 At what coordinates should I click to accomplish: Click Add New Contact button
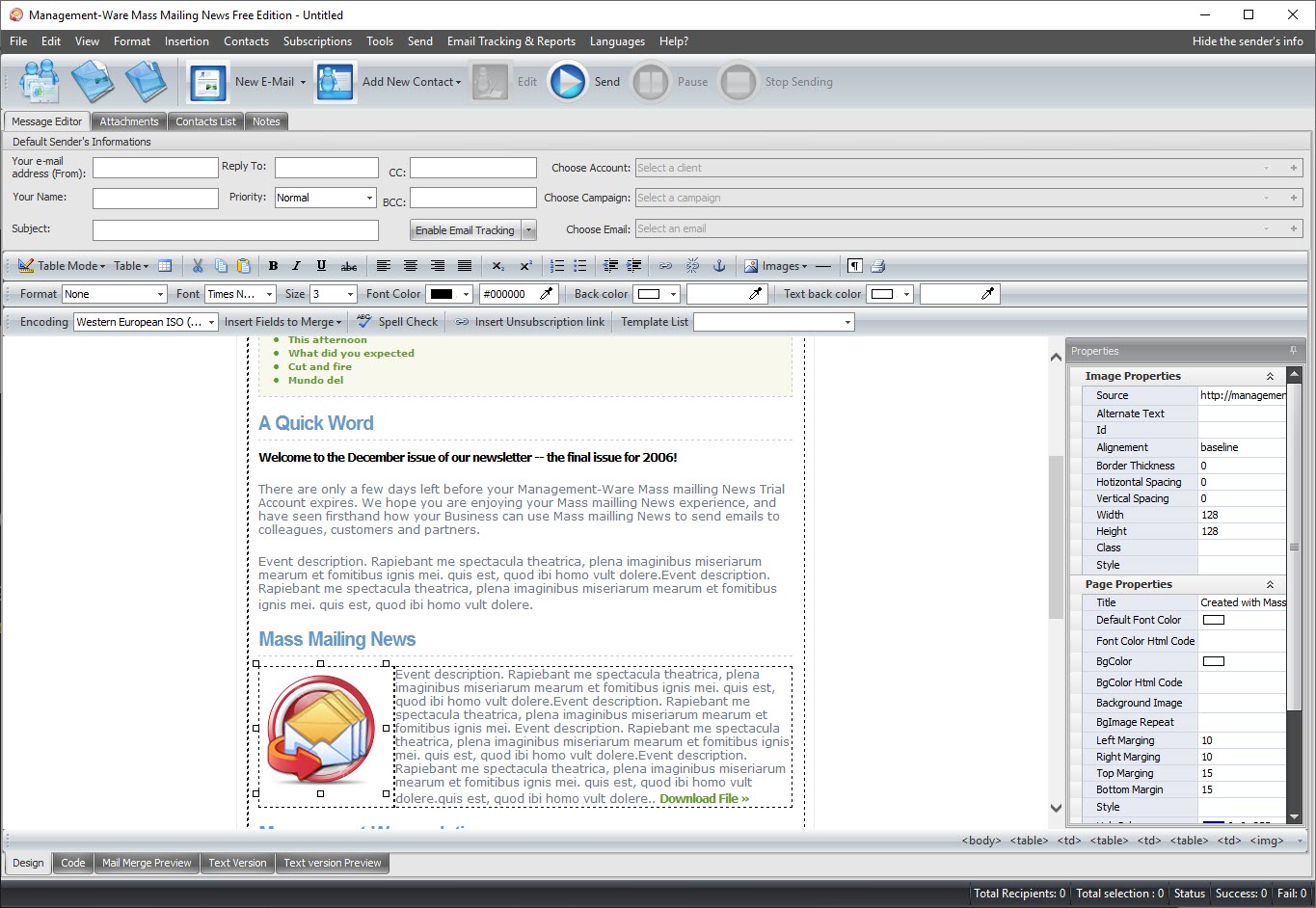point(389,82)
